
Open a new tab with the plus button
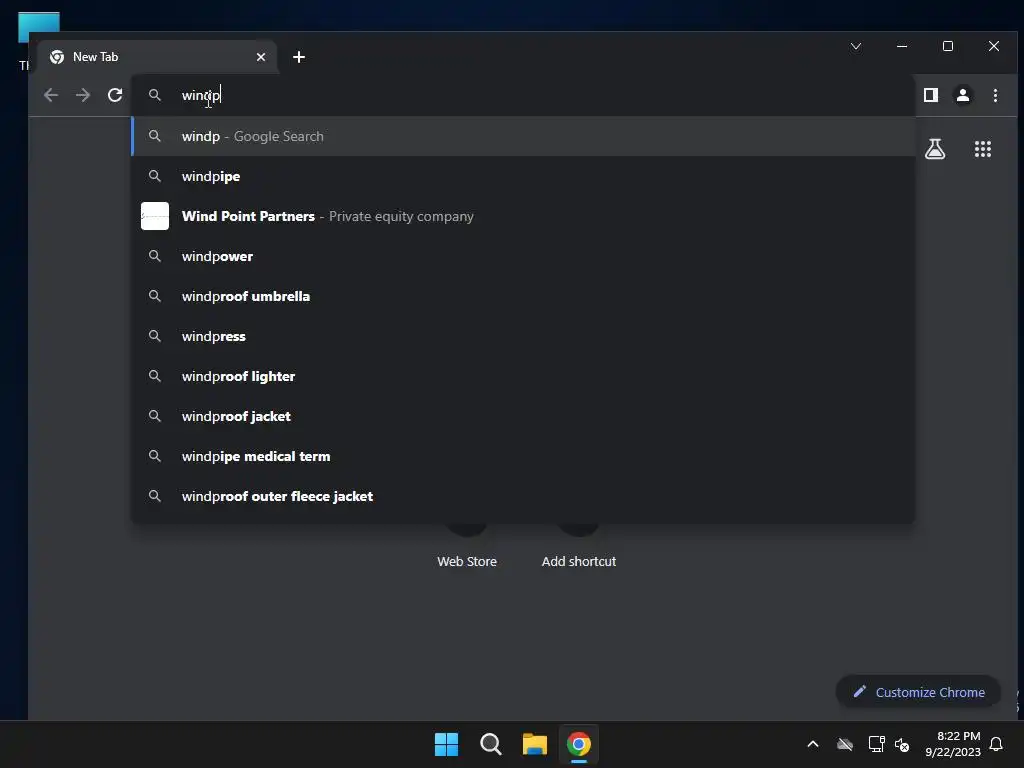[x=298, y=57]
